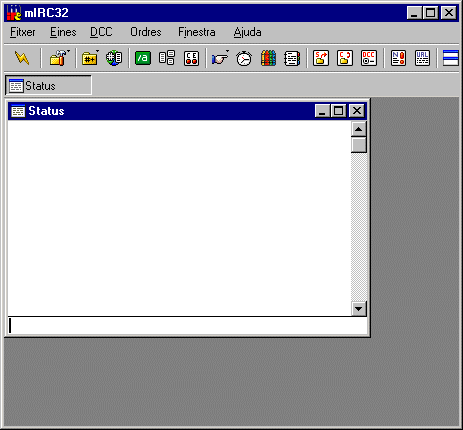
Task: Open mIRC Options via hammer icon
Action: (59, 58)
